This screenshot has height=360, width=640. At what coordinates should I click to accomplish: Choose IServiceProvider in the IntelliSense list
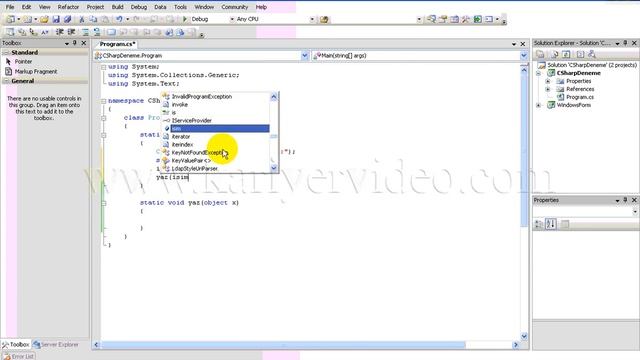tap(191, 120)
